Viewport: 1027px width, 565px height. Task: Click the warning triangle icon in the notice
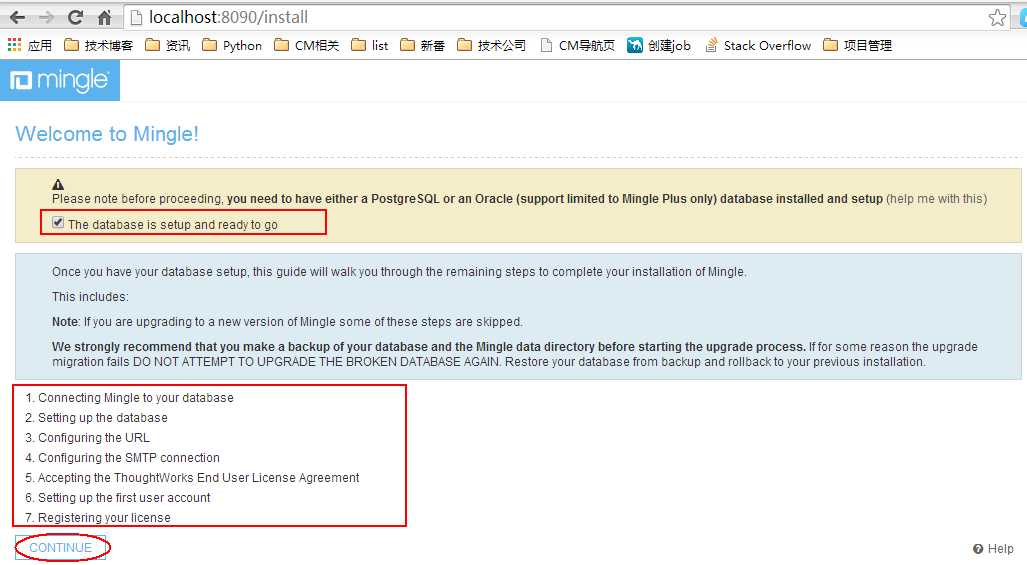point(58,185)
